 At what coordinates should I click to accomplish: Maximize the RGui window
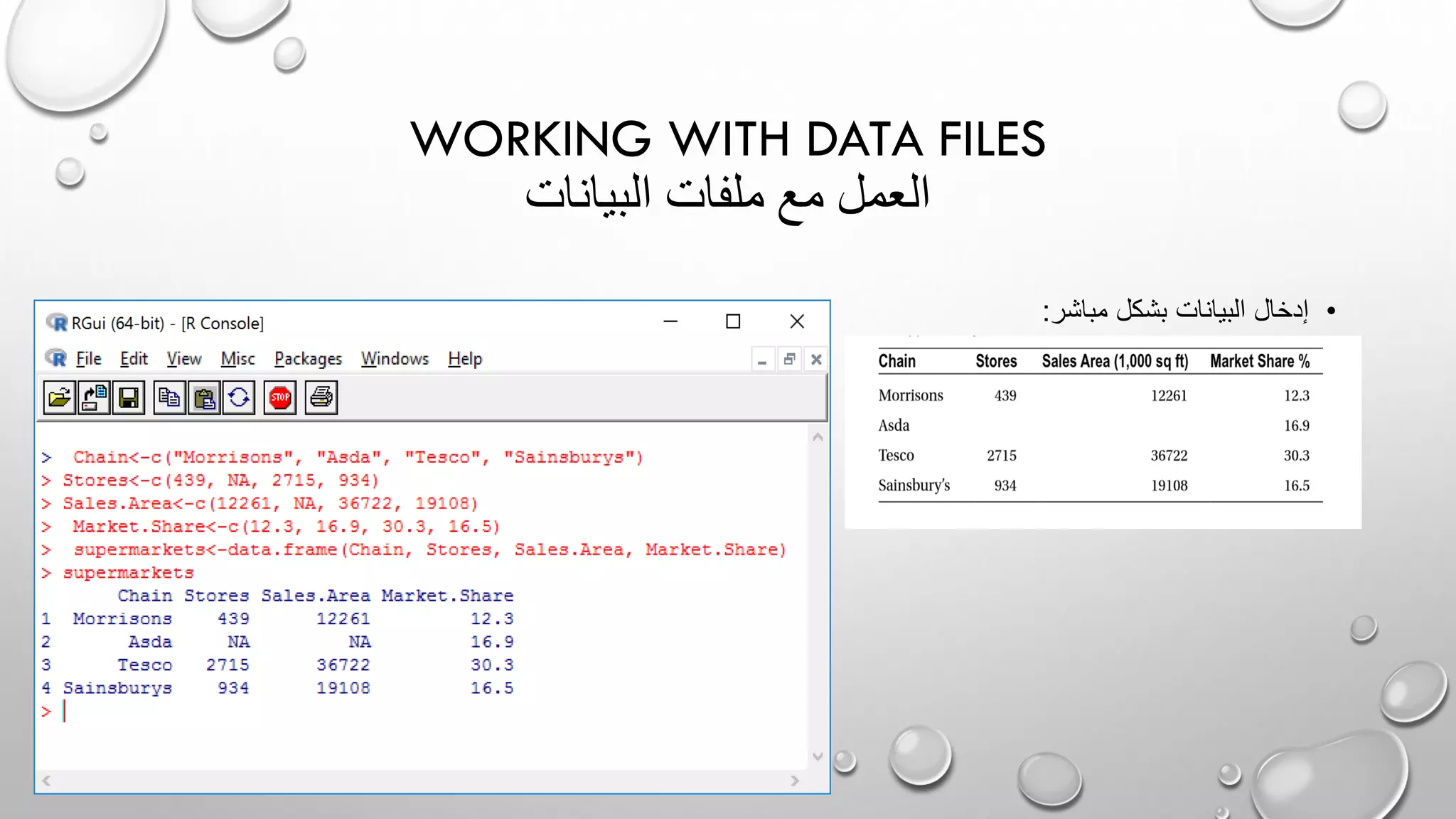coord(733,322)
